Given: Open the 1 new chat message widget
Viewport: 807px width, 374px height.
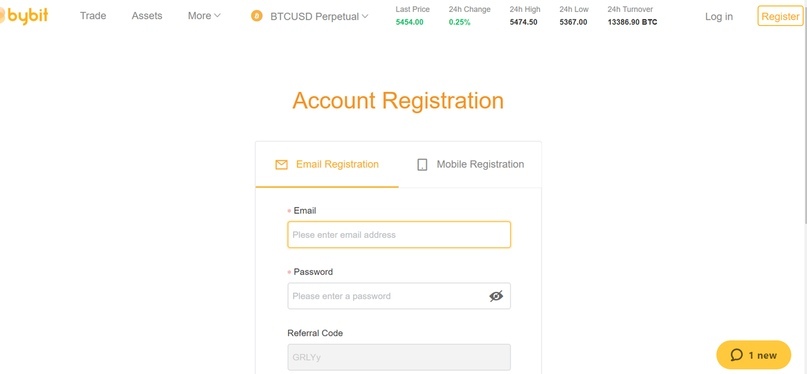Looking at the screenshot, I should [753, 355].
